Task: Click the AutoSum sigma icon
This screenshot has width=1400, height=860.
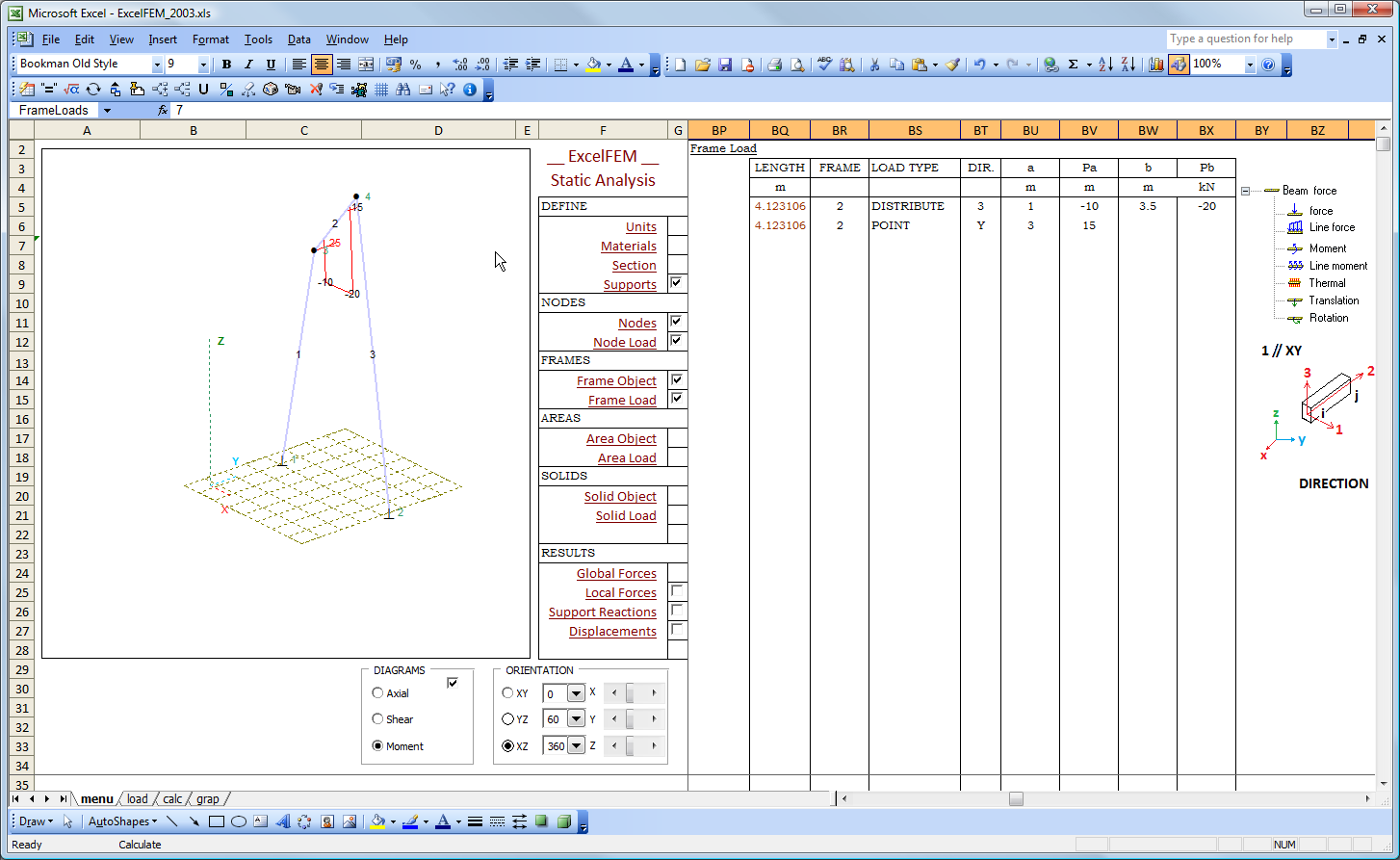Action: (x=1073, y=65)
